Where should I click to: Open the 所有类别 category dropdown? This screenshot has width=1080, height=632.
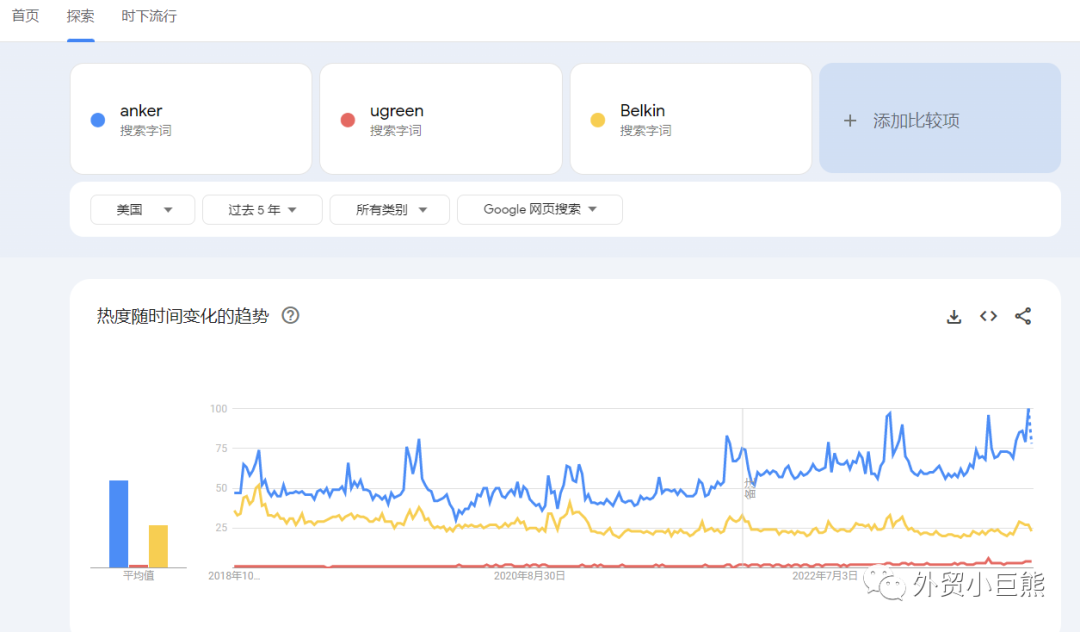[x=389, y=209]
